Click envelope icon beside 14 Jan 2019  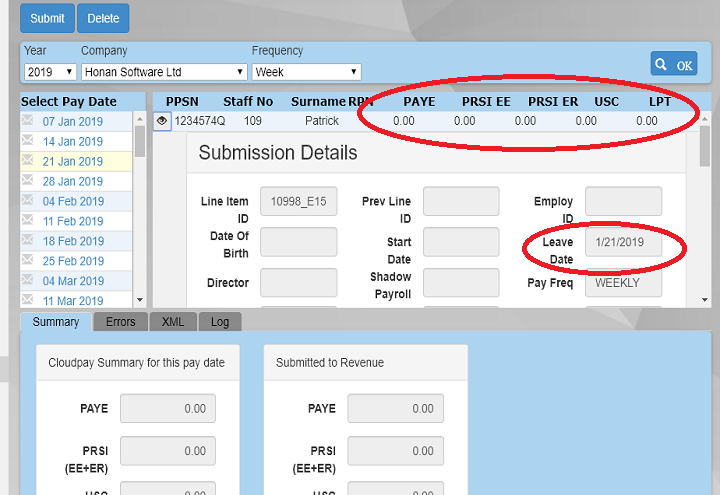[x=28, y=141]
